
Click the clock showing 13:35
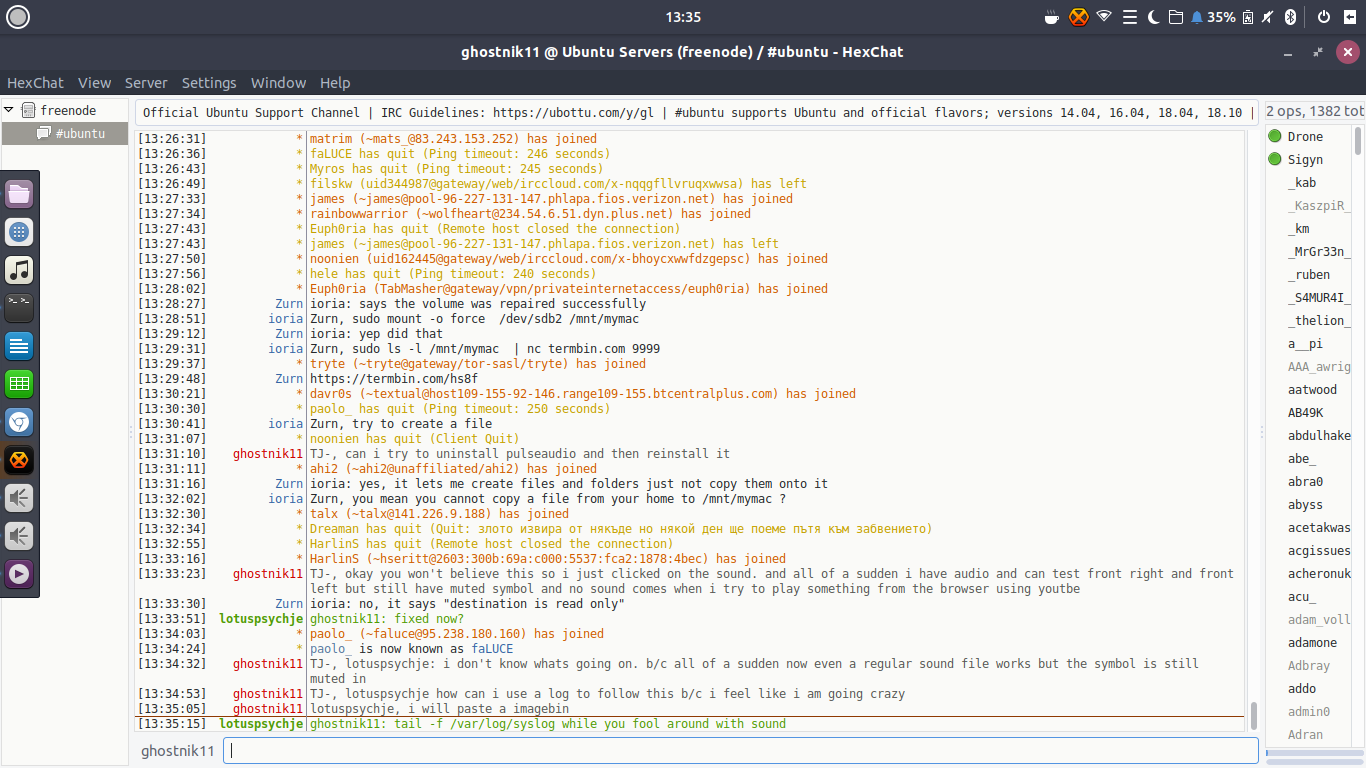click(x=683, y=16)
